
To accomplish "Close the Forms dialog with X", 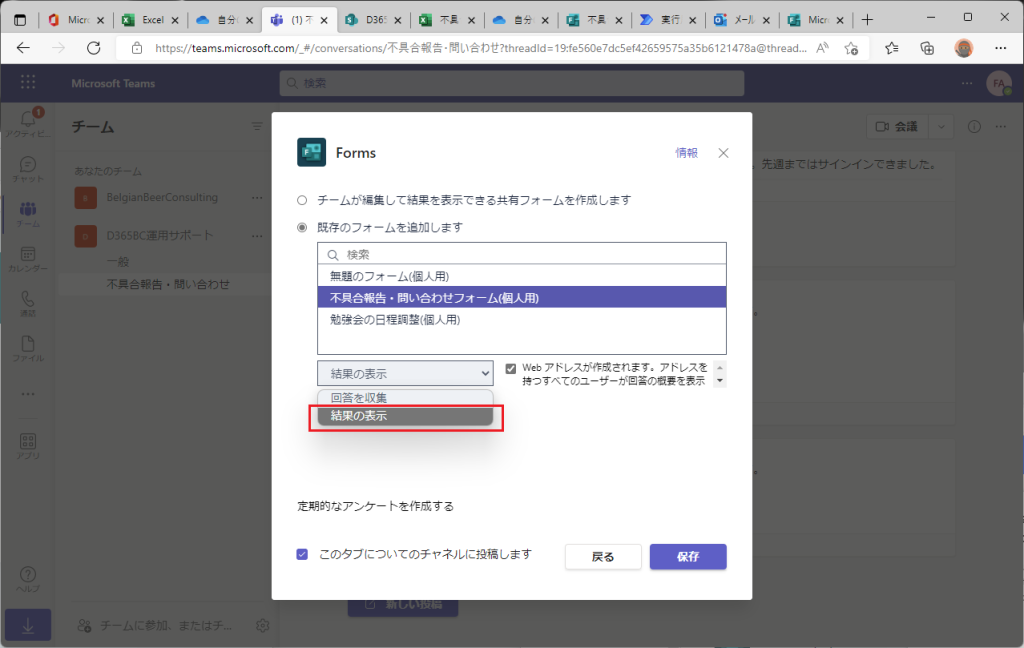I will click(x=723, y=153).
